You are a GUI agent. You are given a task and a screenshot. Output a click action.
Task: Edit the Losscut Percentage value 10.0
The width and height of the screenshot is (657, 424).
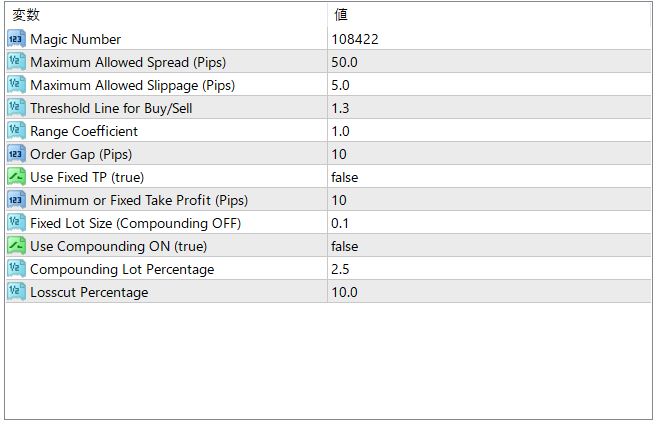(345, 292)
